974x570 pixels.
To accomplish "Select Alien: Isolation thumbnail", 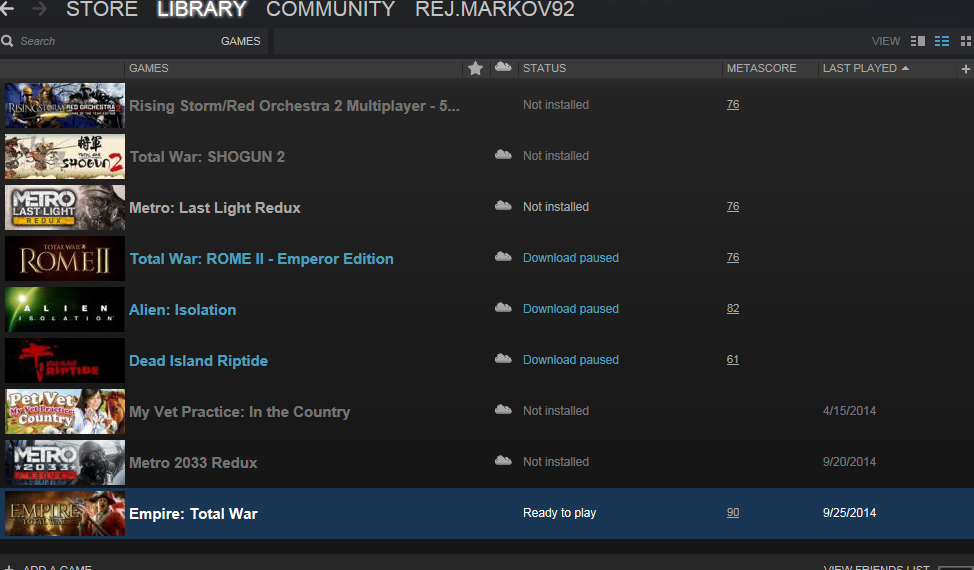I will click(65, 309).
